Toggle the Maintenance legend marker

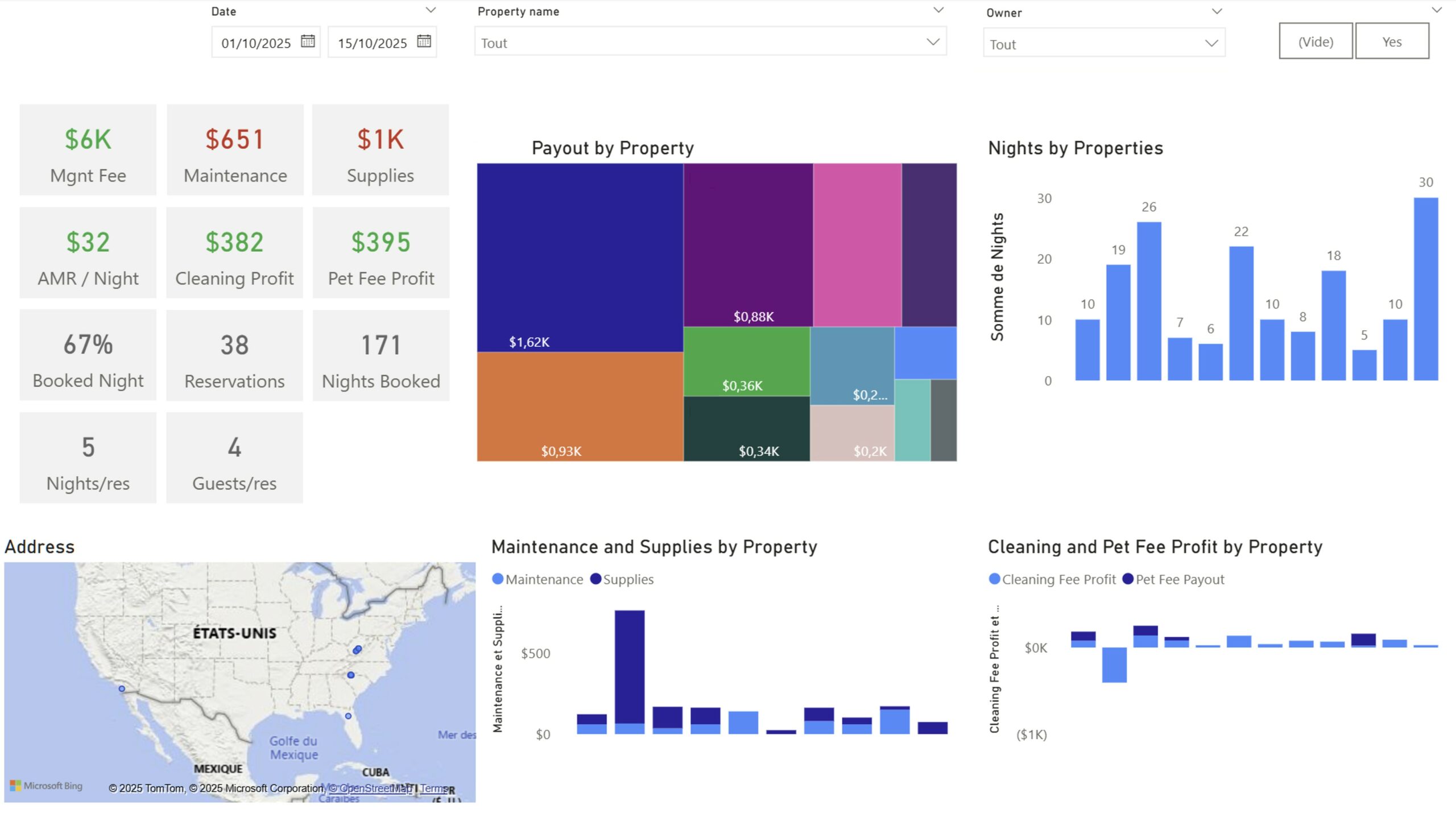(x=498, y=579)
